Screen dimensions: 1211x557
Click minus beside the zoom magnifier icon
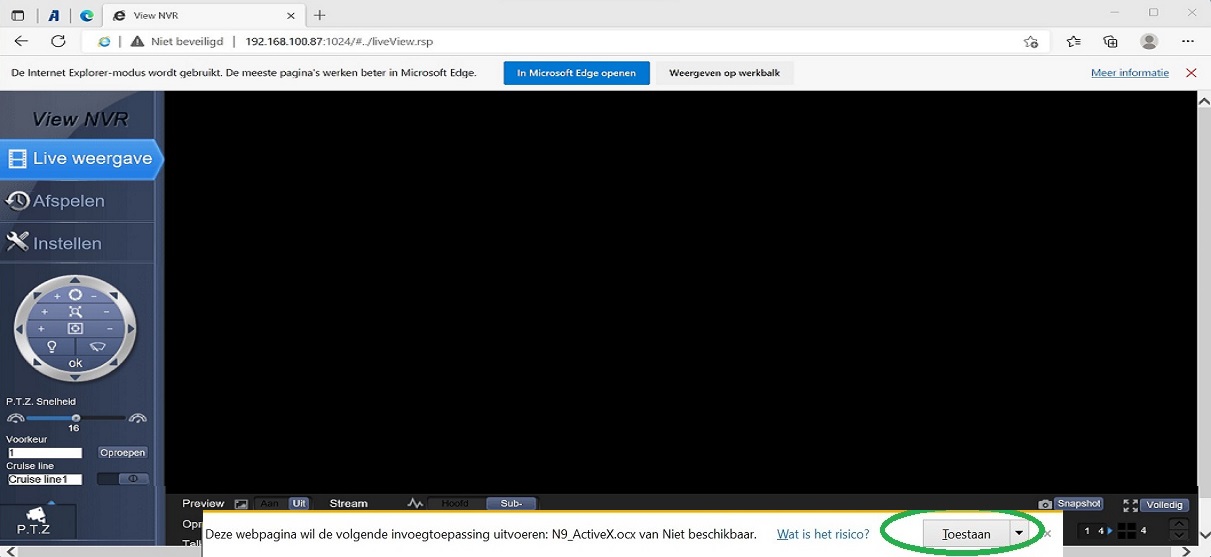click(106, 312)
